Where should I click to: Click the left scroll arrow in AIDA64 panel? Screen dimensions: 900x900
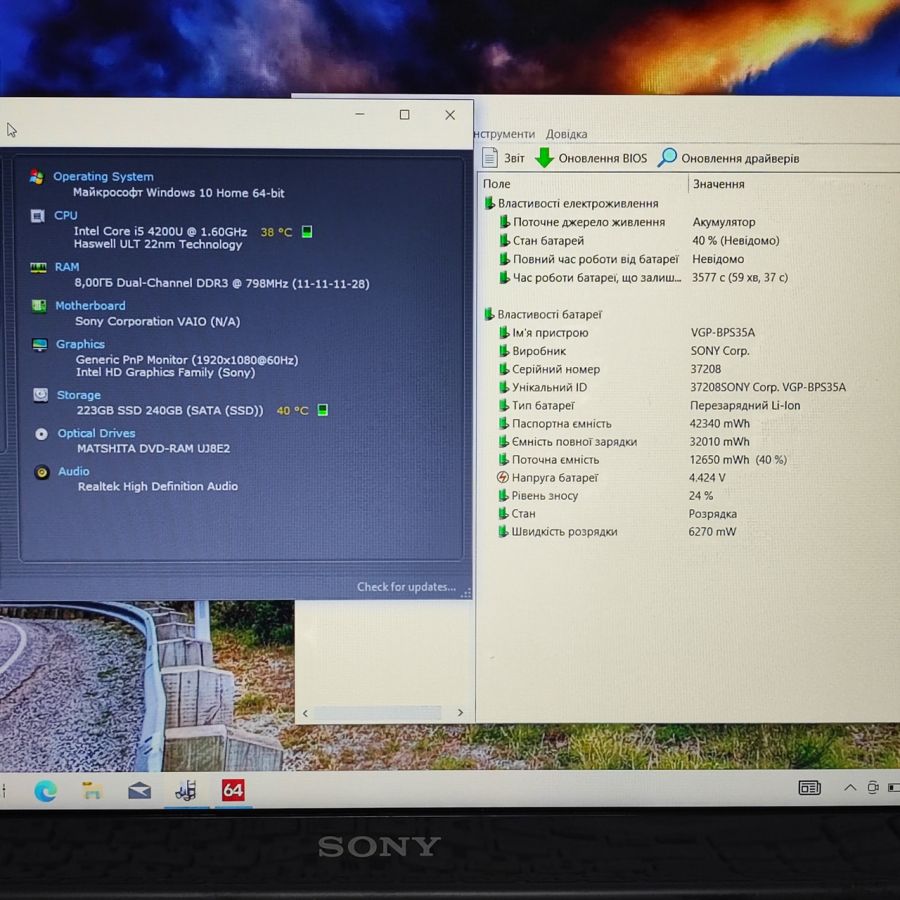pyautogui.click(x=305, y=713)
